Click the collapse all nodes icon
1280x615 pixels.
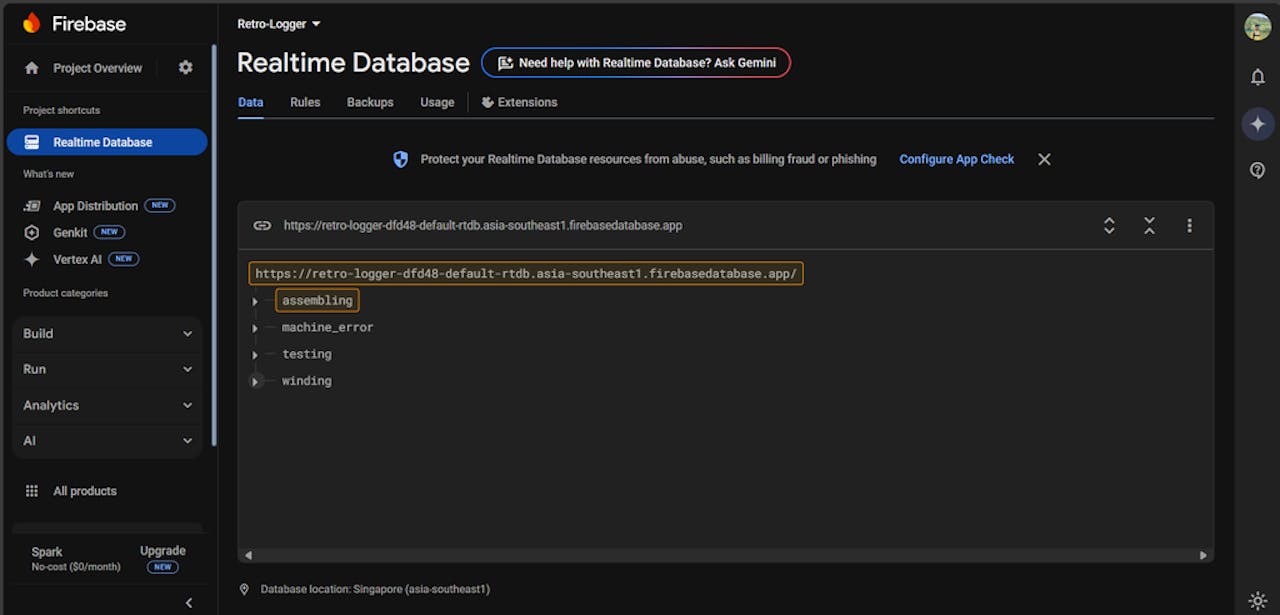click(x=1149, y=226)
